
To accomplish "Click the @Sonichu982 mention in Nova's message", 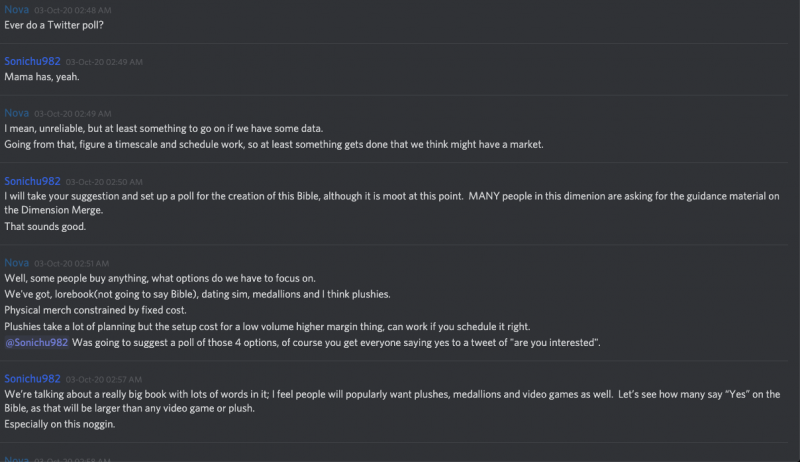I will point(37,342).
